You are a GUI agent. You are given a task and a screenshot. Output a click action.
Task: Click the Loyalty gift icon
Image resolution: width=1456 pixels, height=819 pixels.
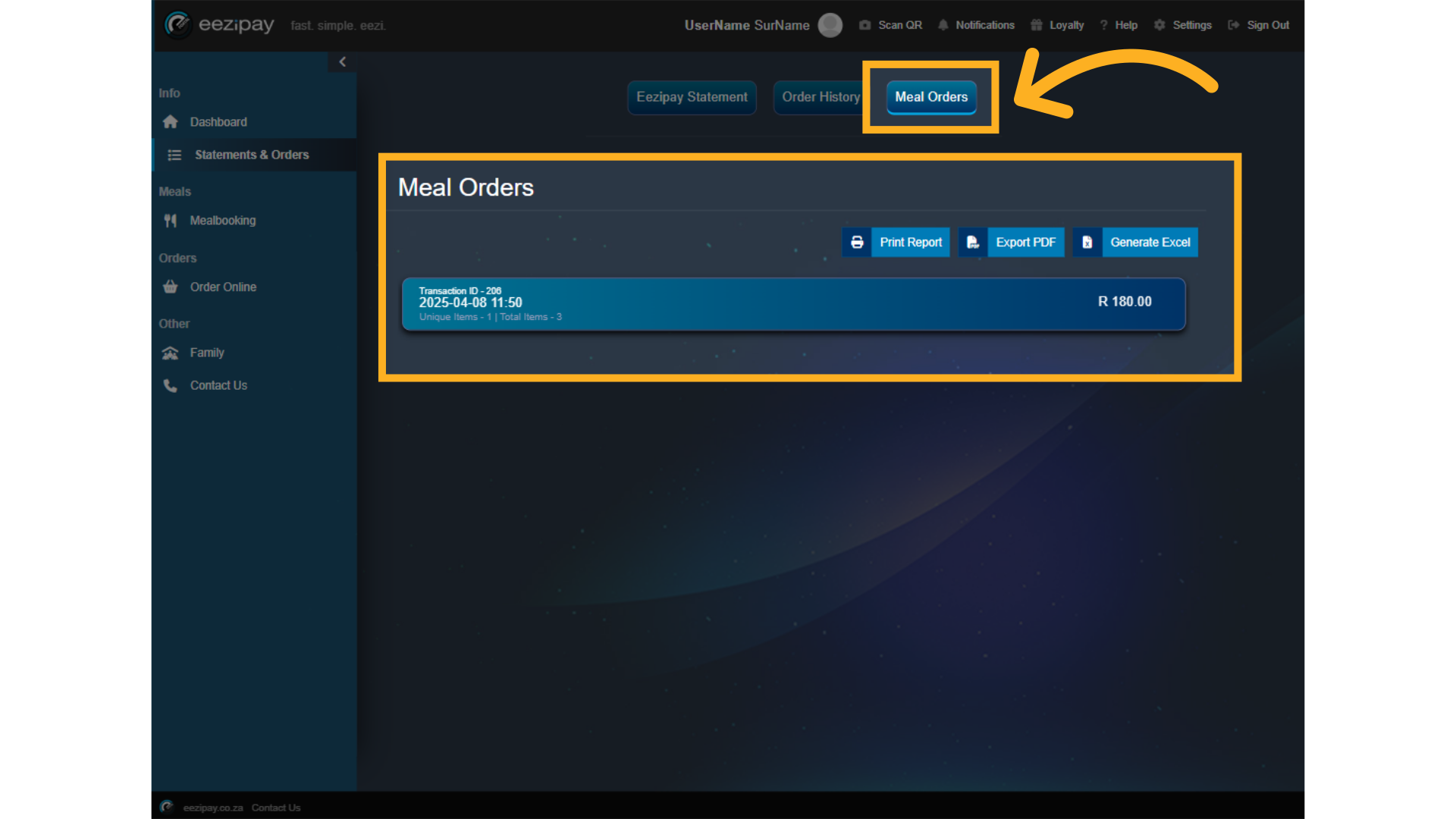pos(1037,25)
